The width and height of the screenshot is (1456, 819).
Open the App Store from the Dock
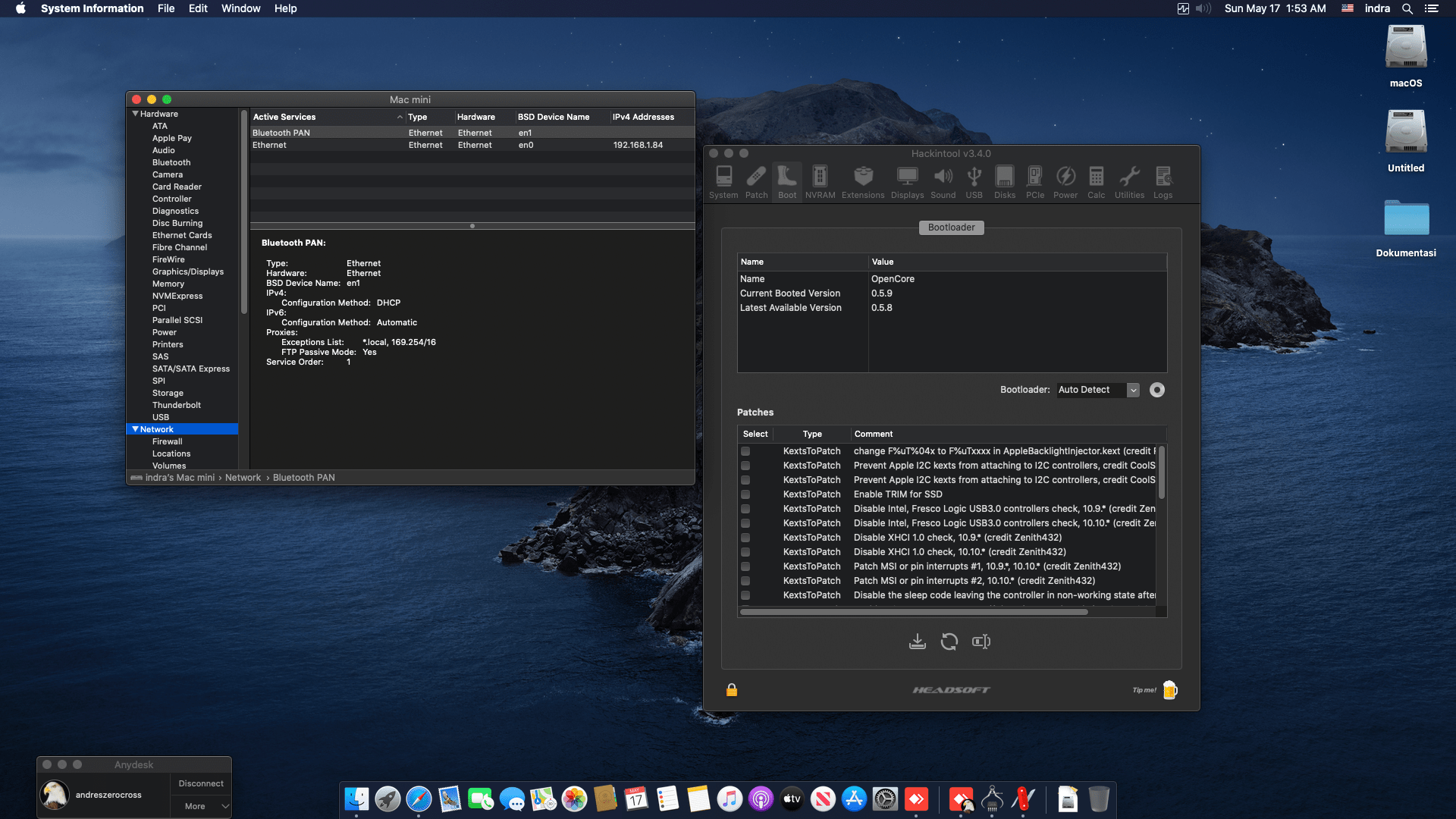pos(854,799)
